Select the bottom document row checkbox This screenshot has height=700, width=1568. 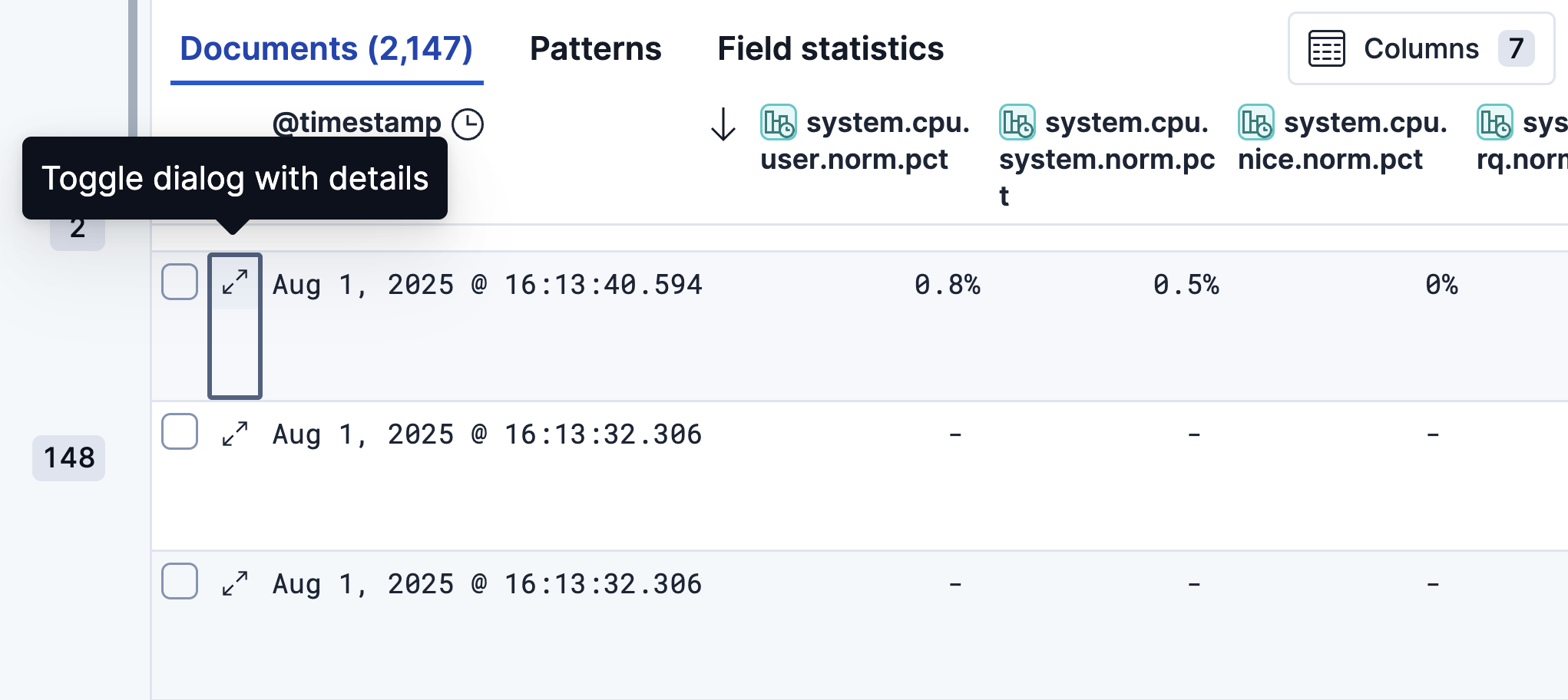[x=179, y=582]
